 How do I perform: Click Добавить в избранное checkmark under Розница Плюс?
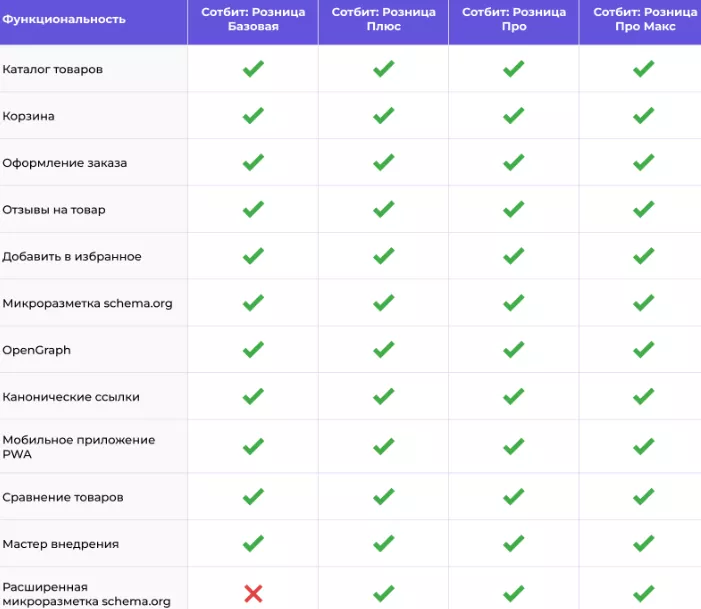384,256
